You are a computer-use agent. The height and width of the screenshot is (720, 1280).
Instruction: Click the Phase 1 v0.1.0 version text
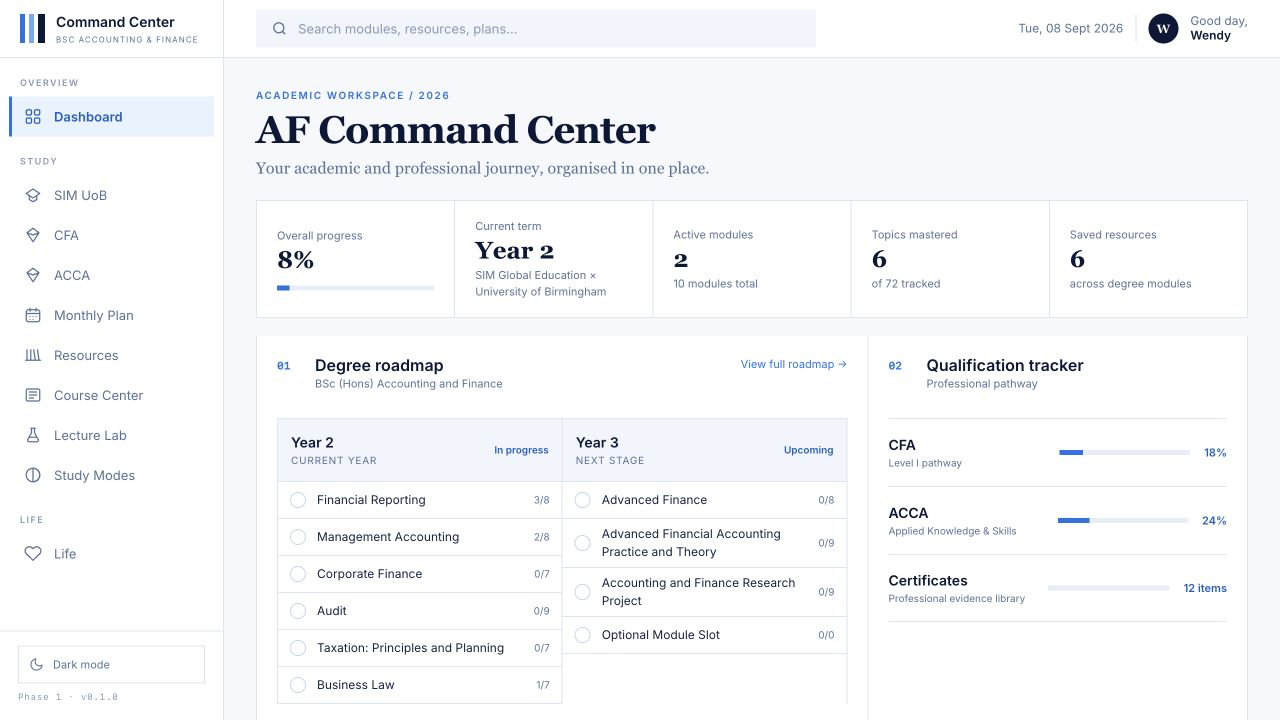(68, 697)
